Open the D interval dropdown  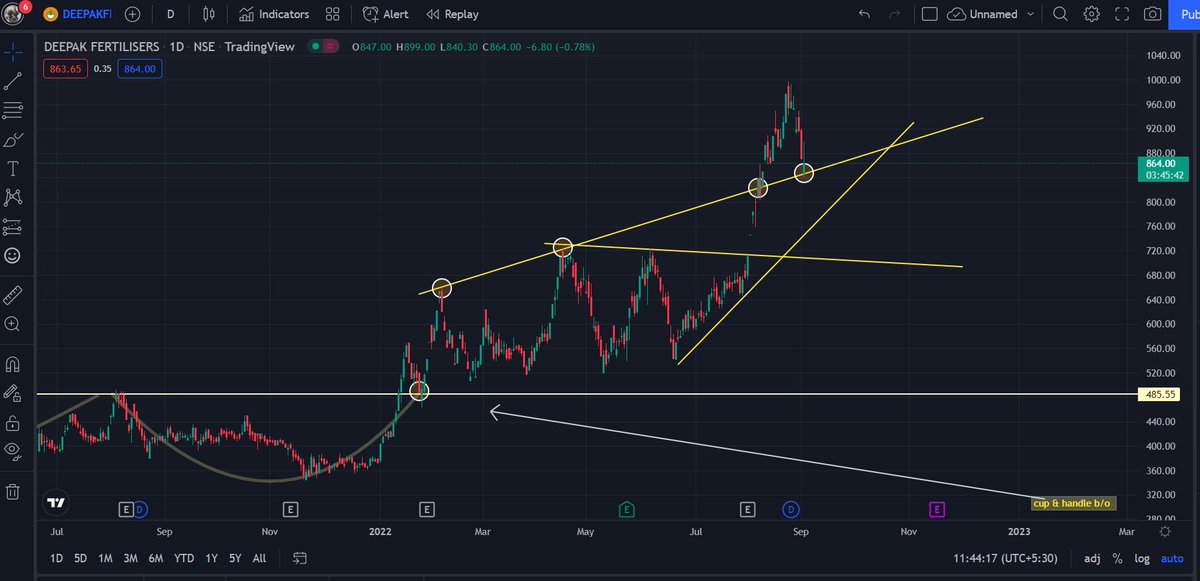pos(171,14)
